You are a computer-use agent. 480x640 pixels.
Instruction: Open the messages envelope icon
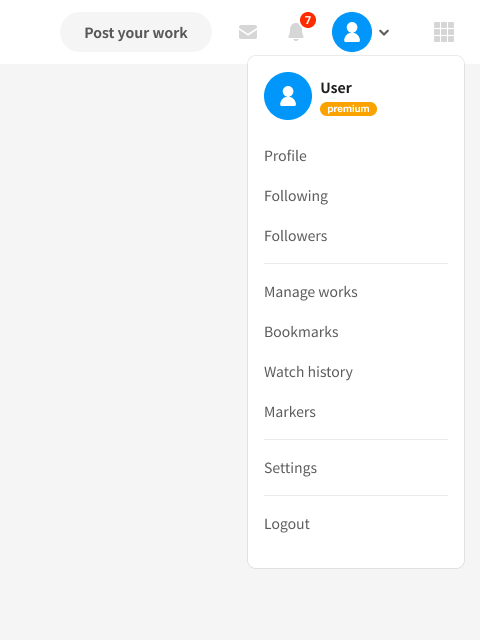click(248, 32)
